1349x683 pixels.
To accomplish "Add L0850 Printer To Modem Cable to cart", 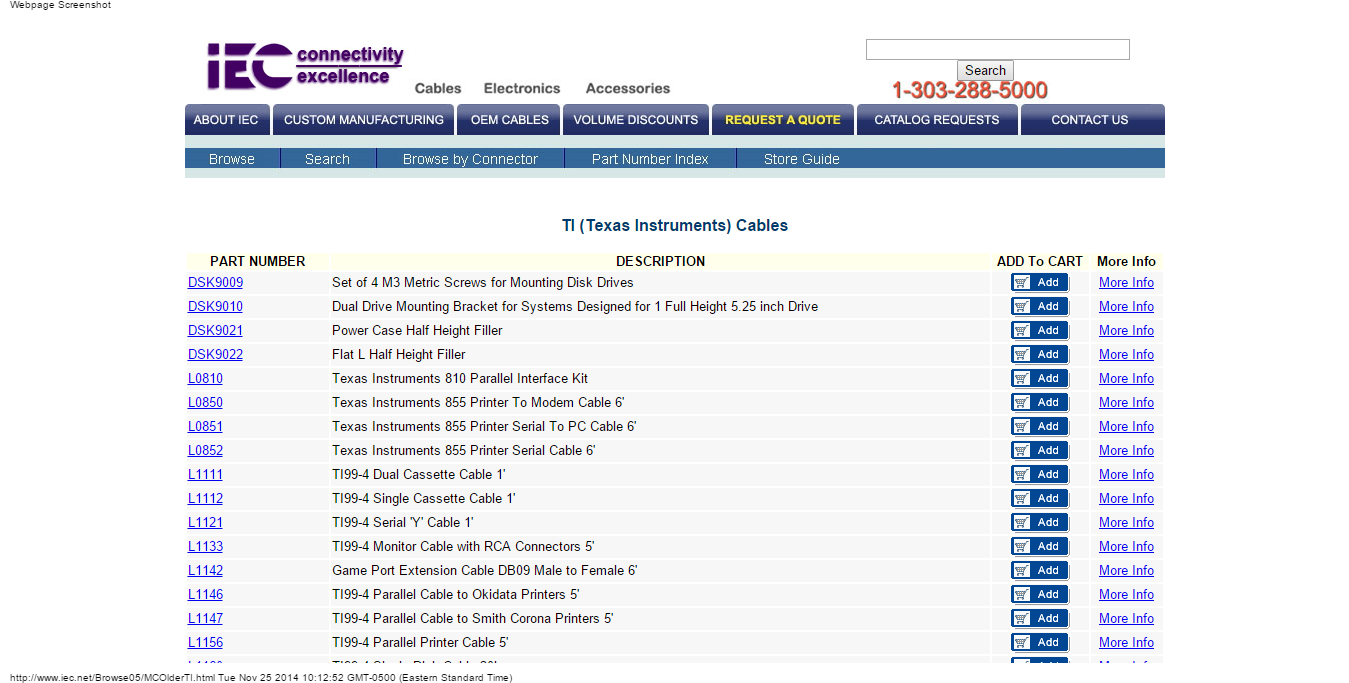I will pyautogui.click(x=1039, y=402).
